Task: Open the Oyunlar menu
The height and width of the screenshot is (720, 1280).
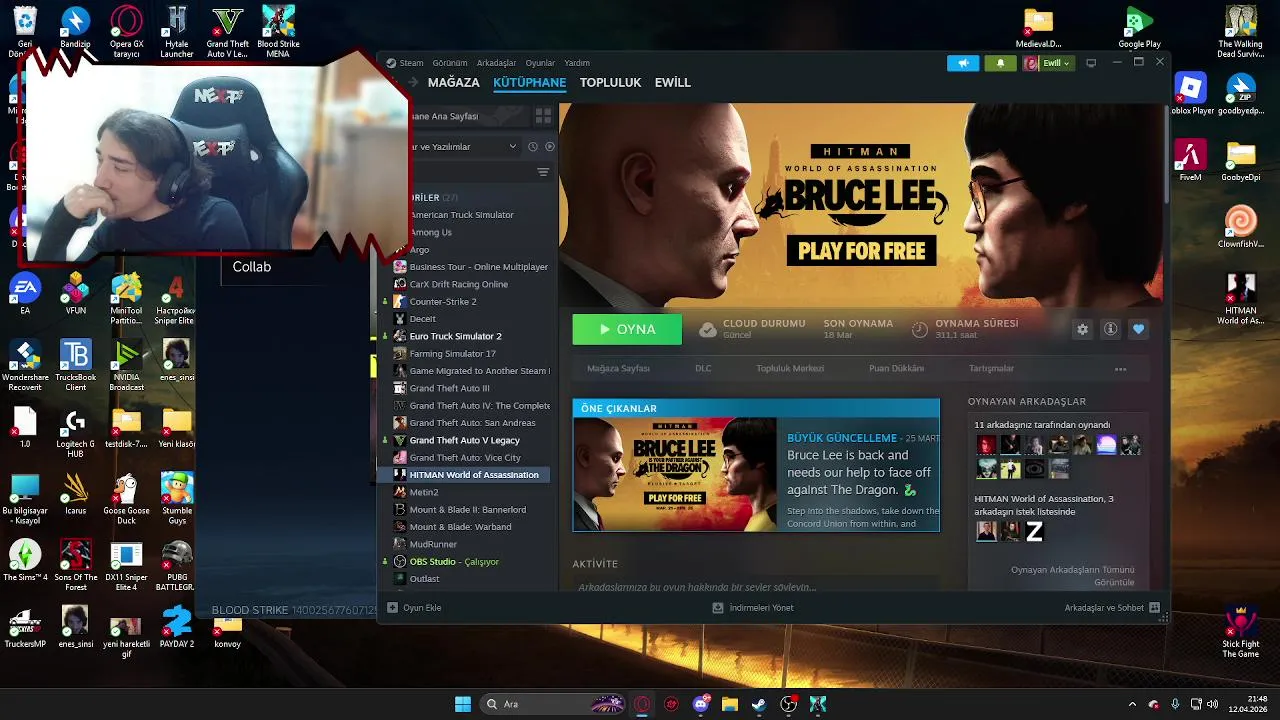Action: [540, 63]
